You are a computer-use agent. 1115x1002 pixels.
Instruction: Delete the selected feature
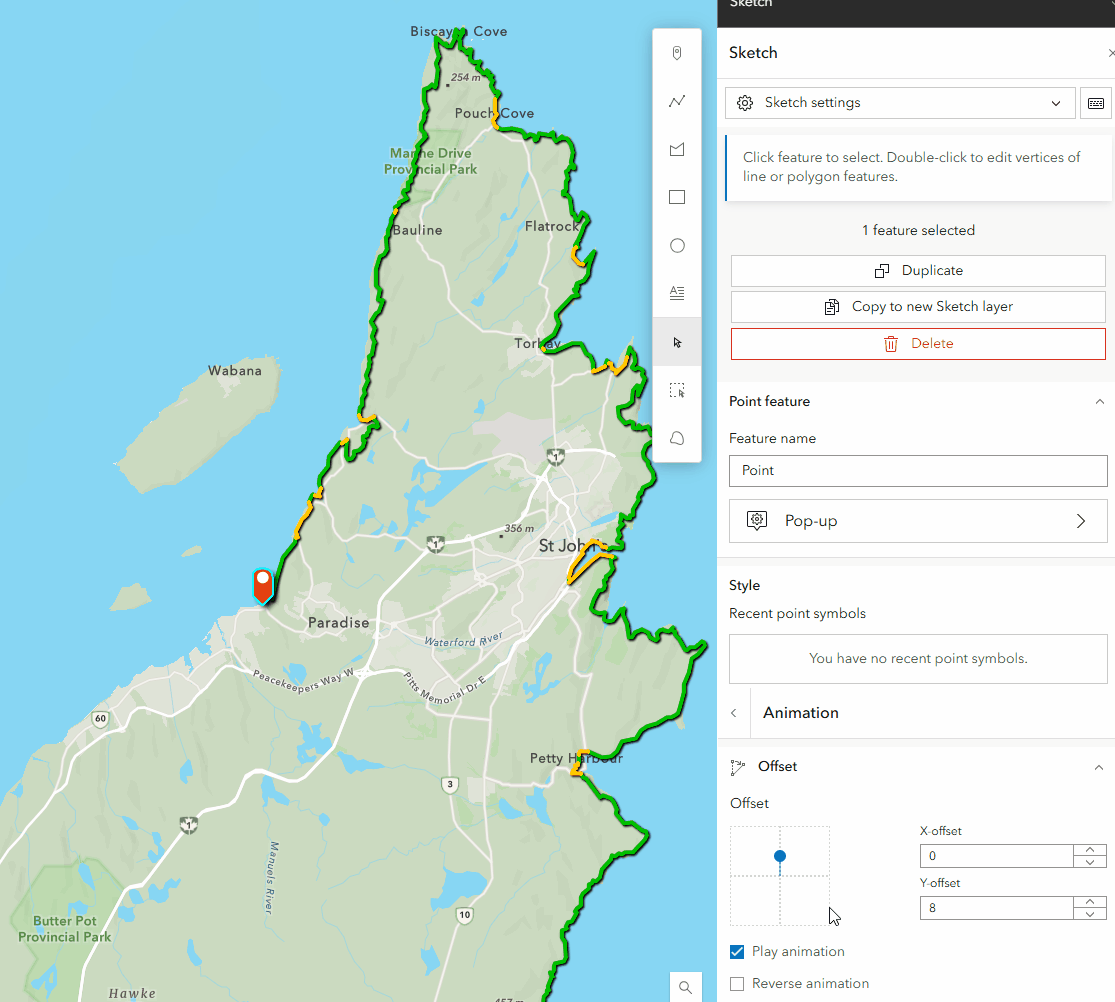click(x=918, y=344)
